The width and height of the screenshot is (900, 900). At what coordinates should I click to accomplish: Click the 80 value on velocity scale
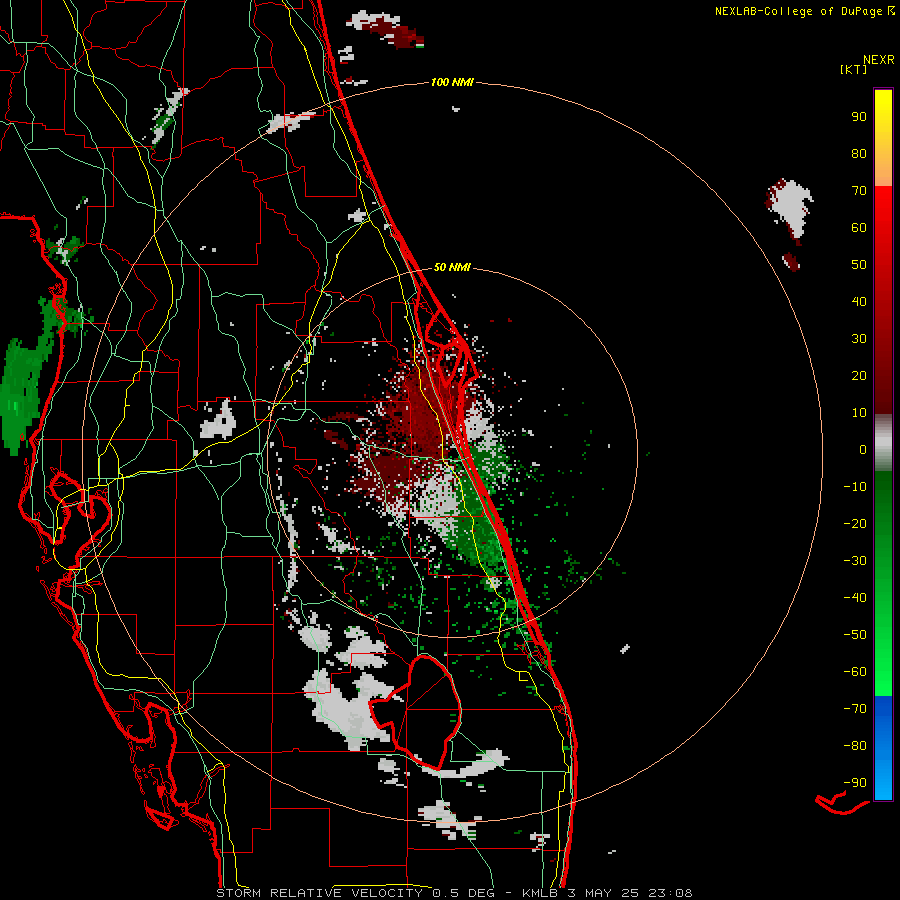[x=859, y=153]
